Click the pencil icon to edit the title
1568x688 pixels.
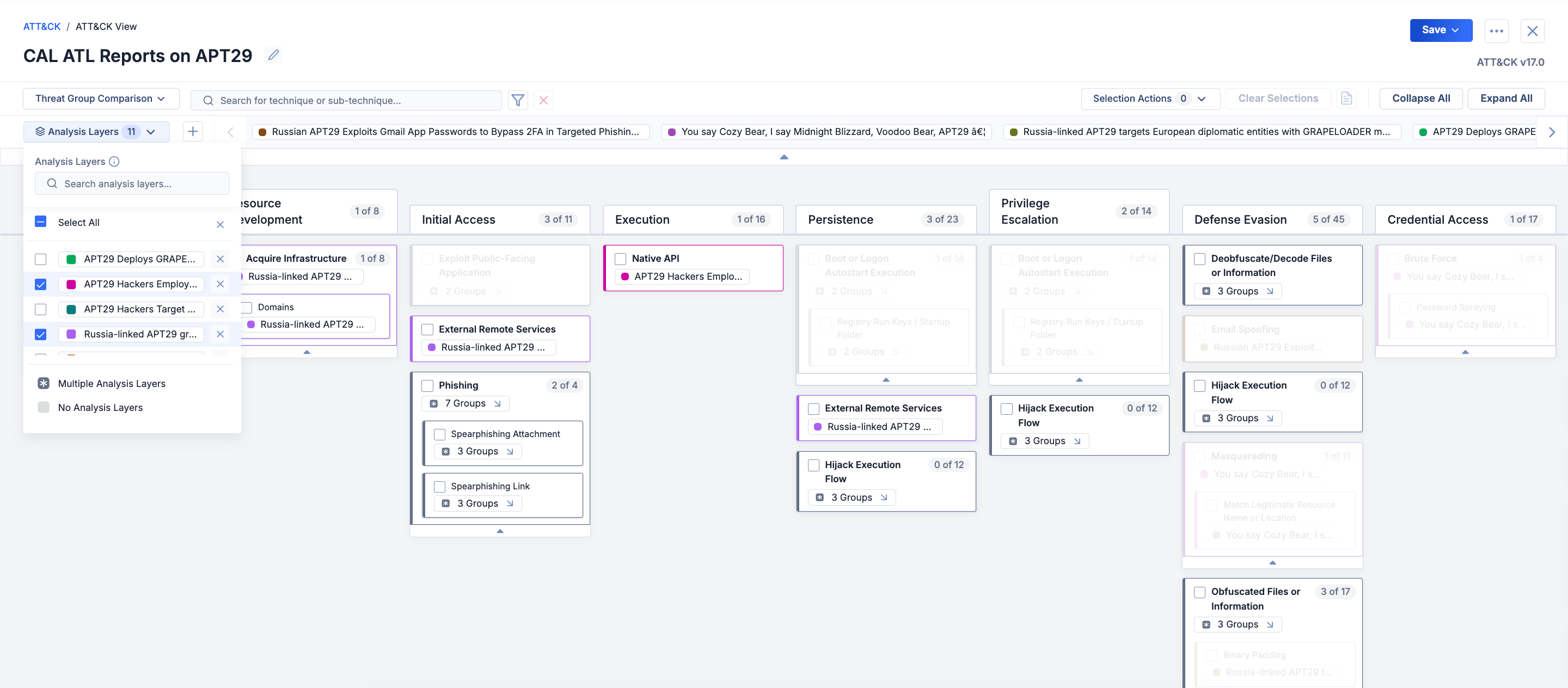point(273,56)
